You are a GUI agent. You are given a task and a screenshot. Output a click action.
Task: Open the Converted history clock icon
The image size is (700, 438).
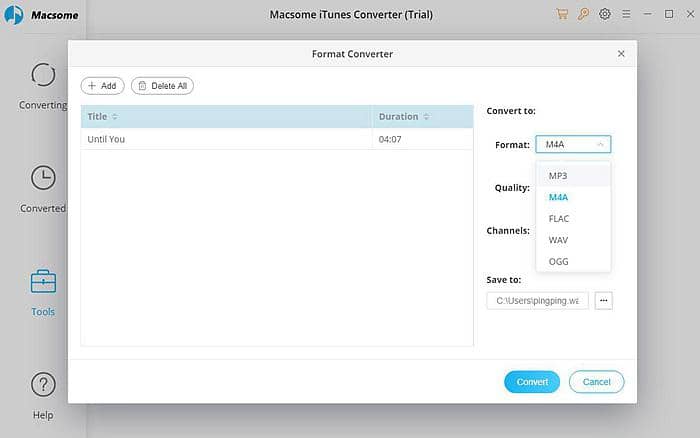(43, 178)
